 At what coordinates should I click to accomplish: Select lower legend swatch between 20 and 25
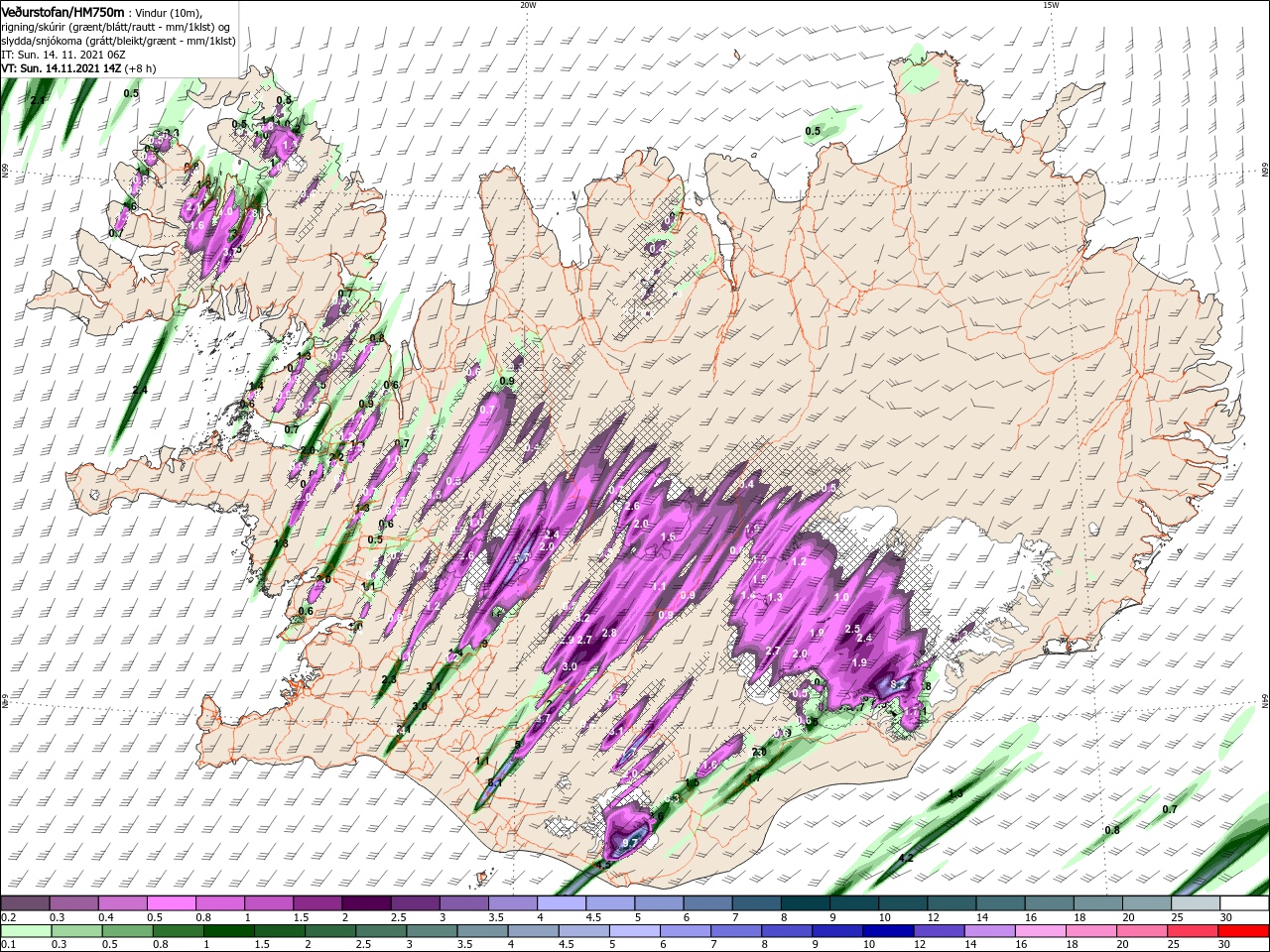click(1140, 931)
